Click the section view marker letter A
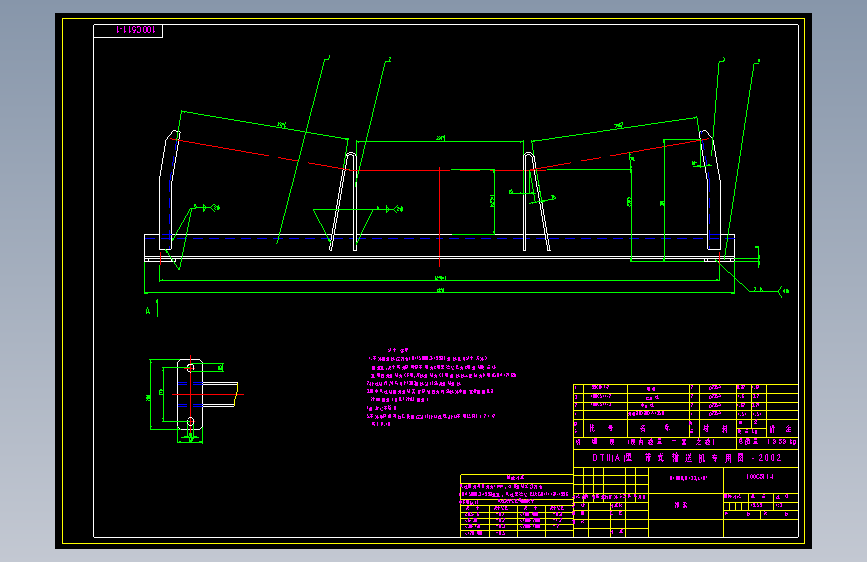Screen dimensions: 867x562 pos(148,311)
